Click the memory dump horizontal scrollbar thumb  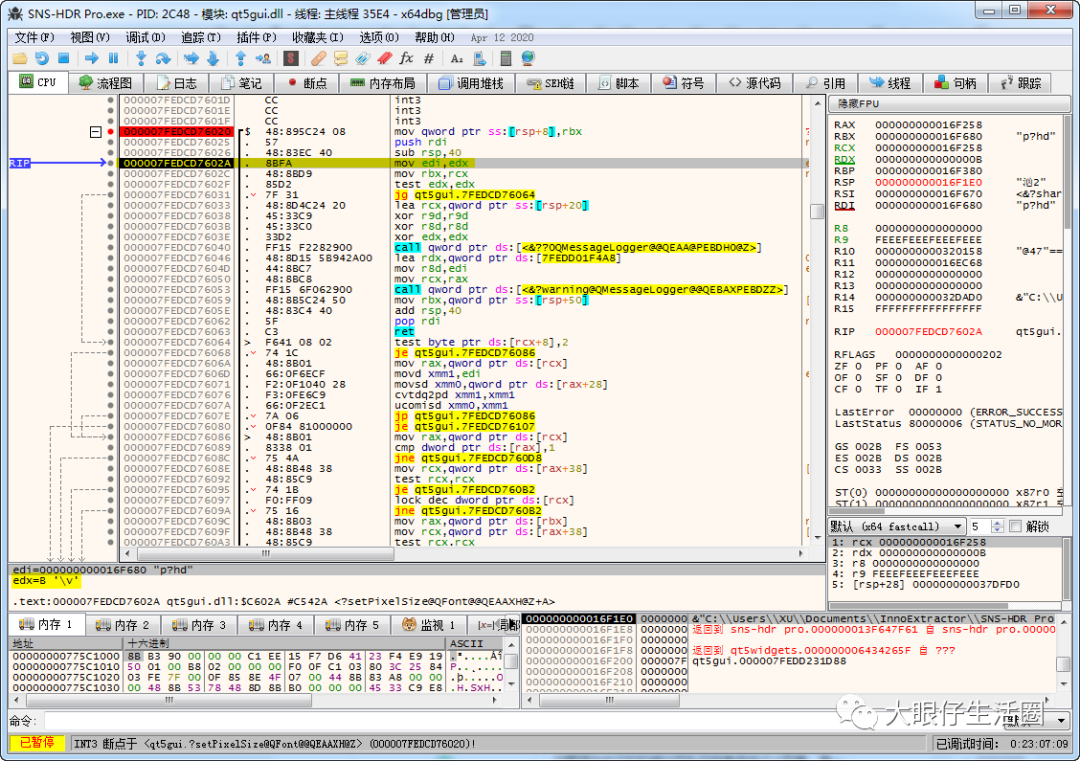(x=169, y=700)
